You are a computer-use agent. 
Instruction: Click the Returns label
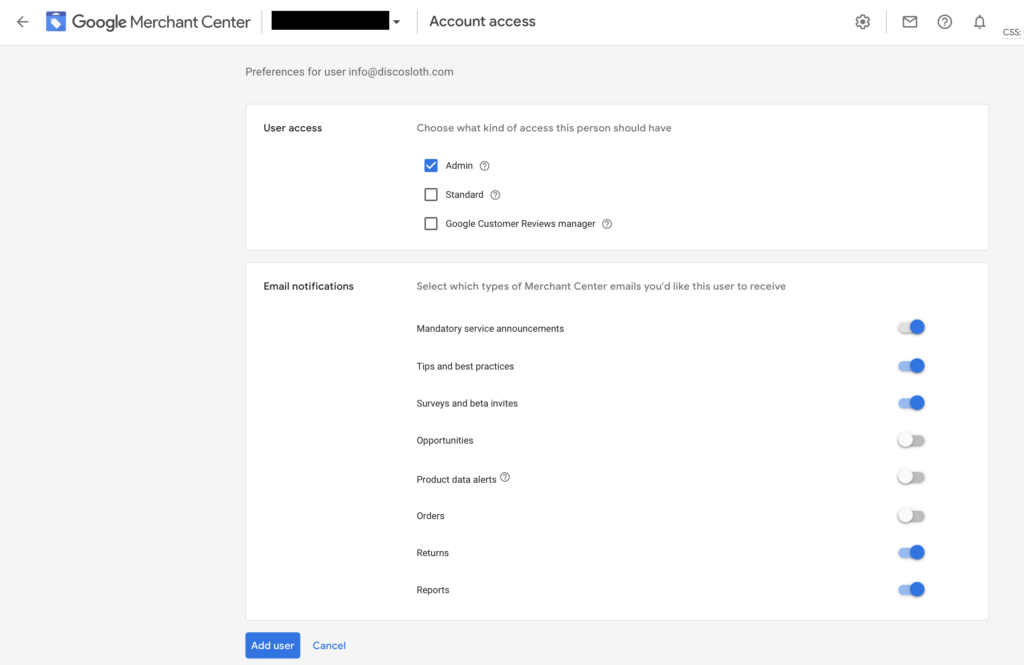click(432, 553)
